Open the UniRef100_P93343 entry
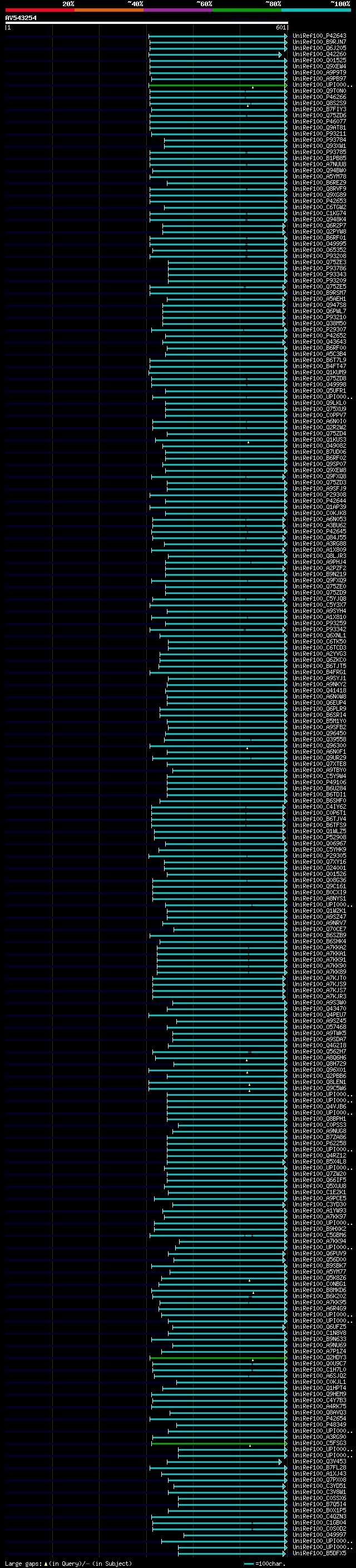 point(319,275)
